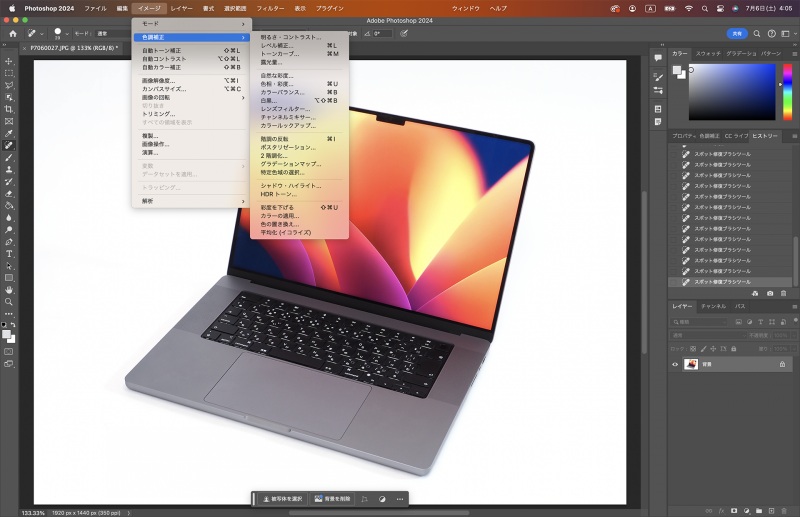Image resolution: width=800 pixels, height=517 pixels.
Task: Select the Horizontal Type tool in toolbar
Action: [x=9, y=254]
